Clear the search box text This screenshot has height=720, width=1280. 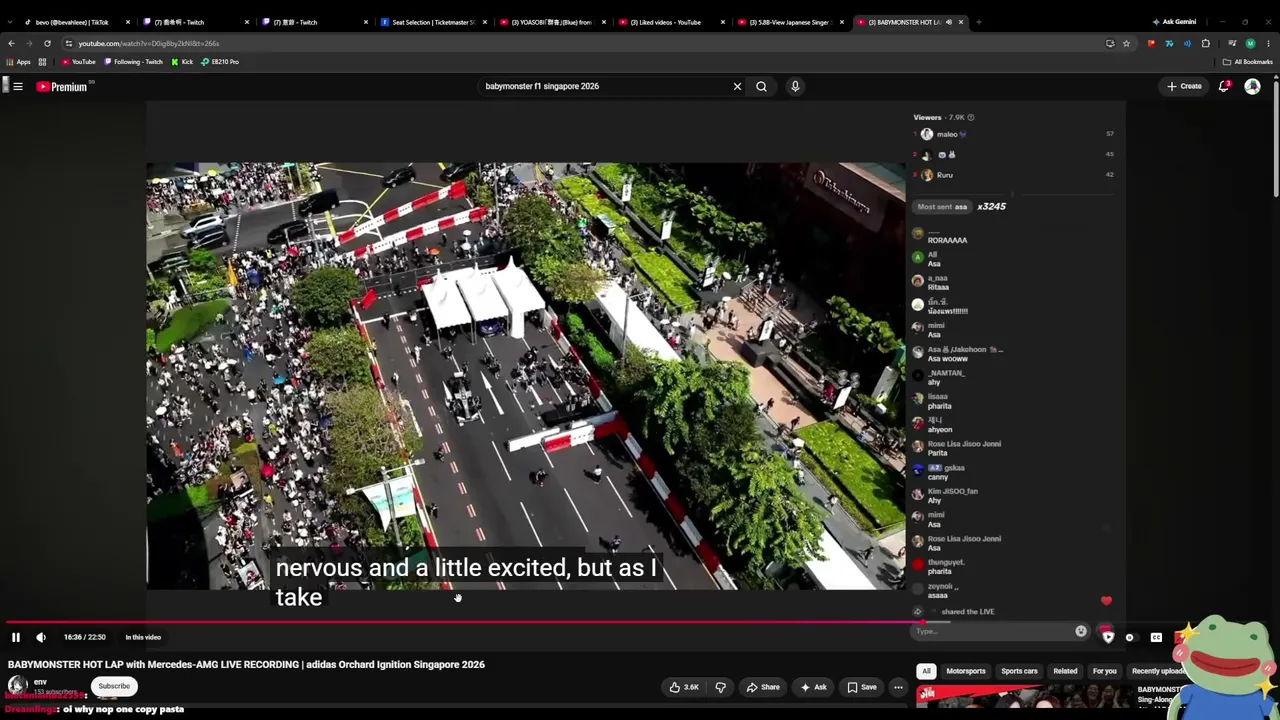(738, 86)
